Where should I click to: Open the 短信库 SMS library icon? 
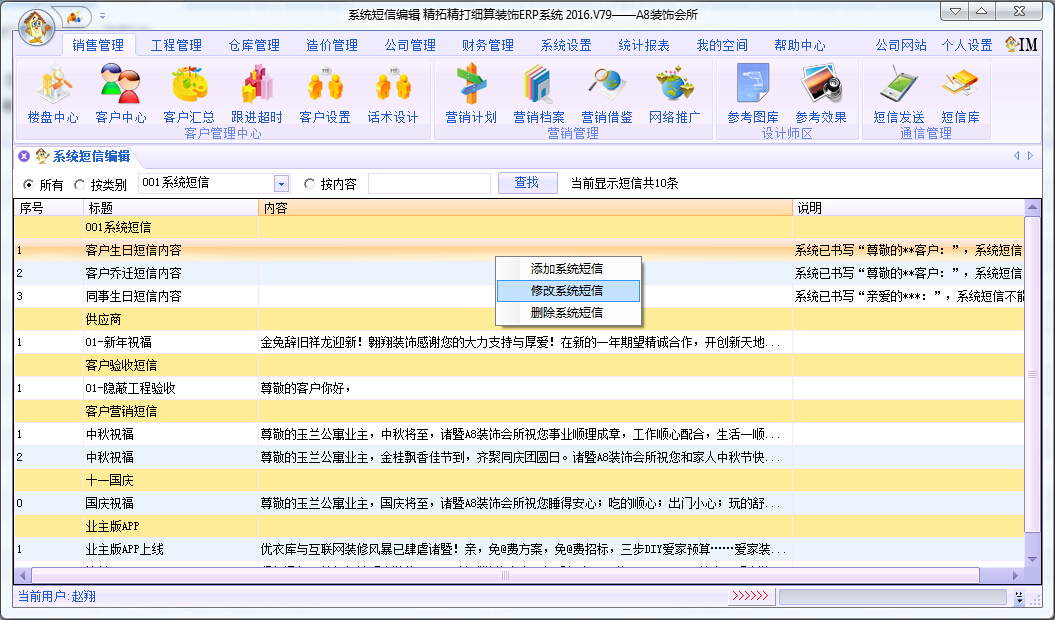click(960, 94)
